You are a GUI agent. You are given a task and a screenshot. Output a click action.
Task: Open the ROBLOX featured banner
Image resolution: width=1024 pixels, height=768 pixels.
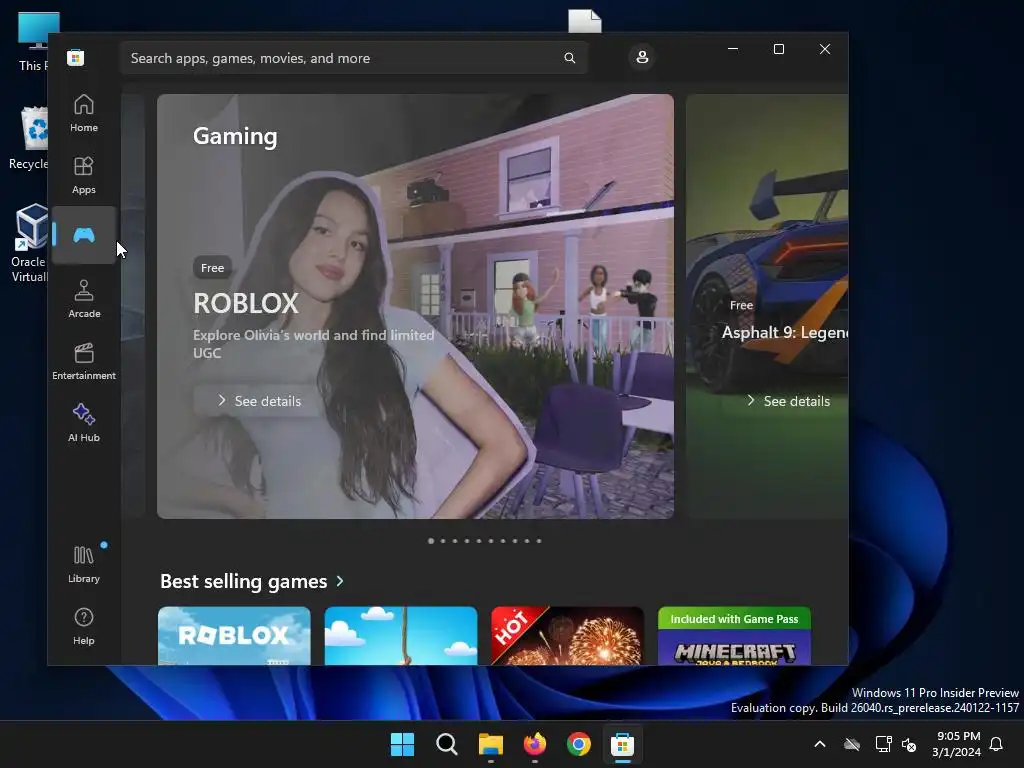415,306
